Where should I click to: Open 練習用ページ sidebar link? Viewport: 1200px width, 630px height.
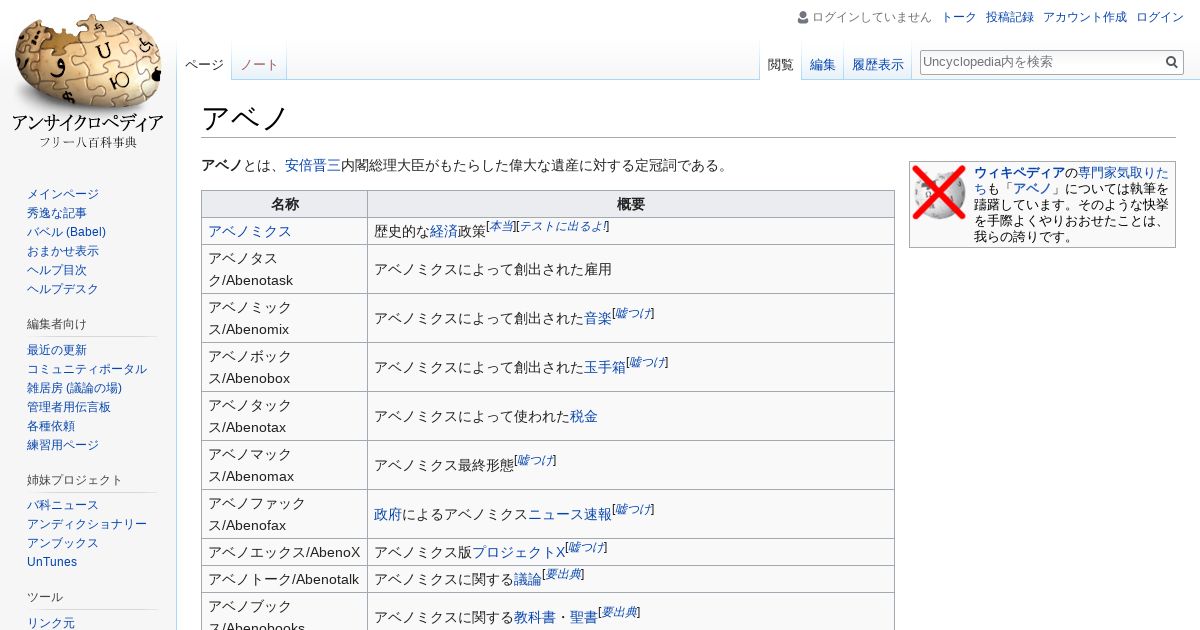(63, 445)
